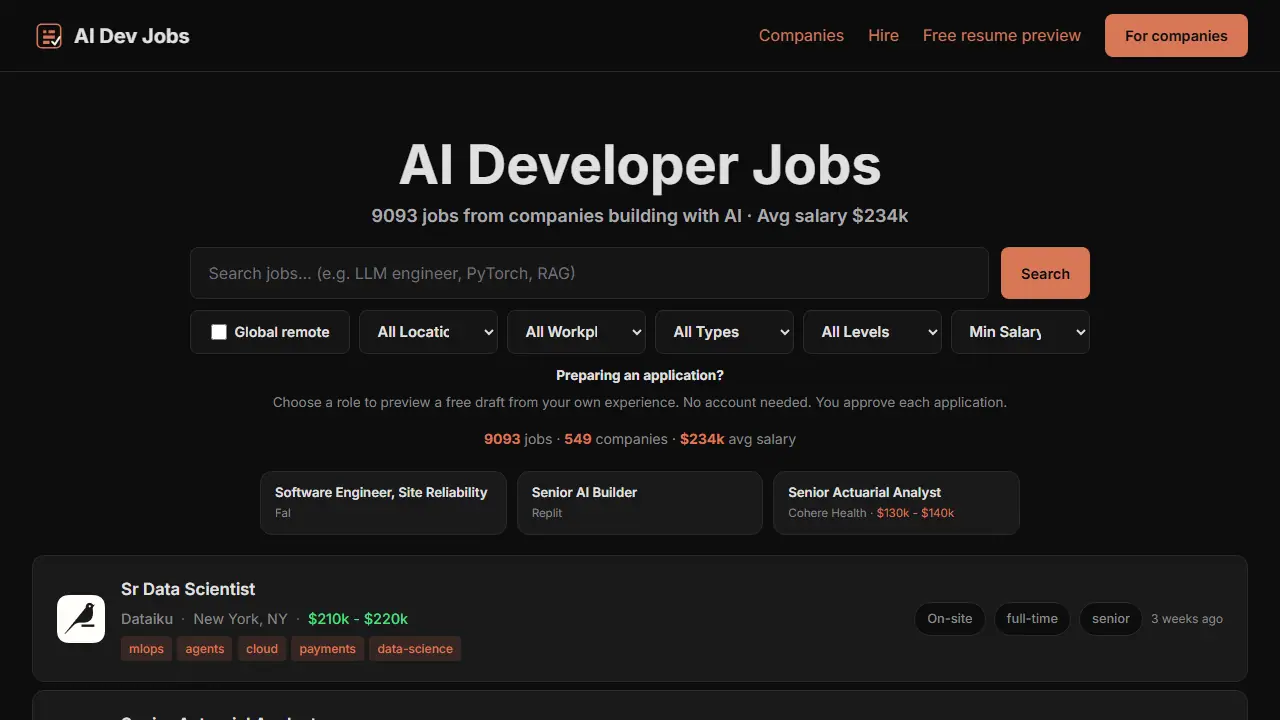Screen dimensions: 1280x720
Task: Click the 549 companies count text
Action: [x=616, y=439]
